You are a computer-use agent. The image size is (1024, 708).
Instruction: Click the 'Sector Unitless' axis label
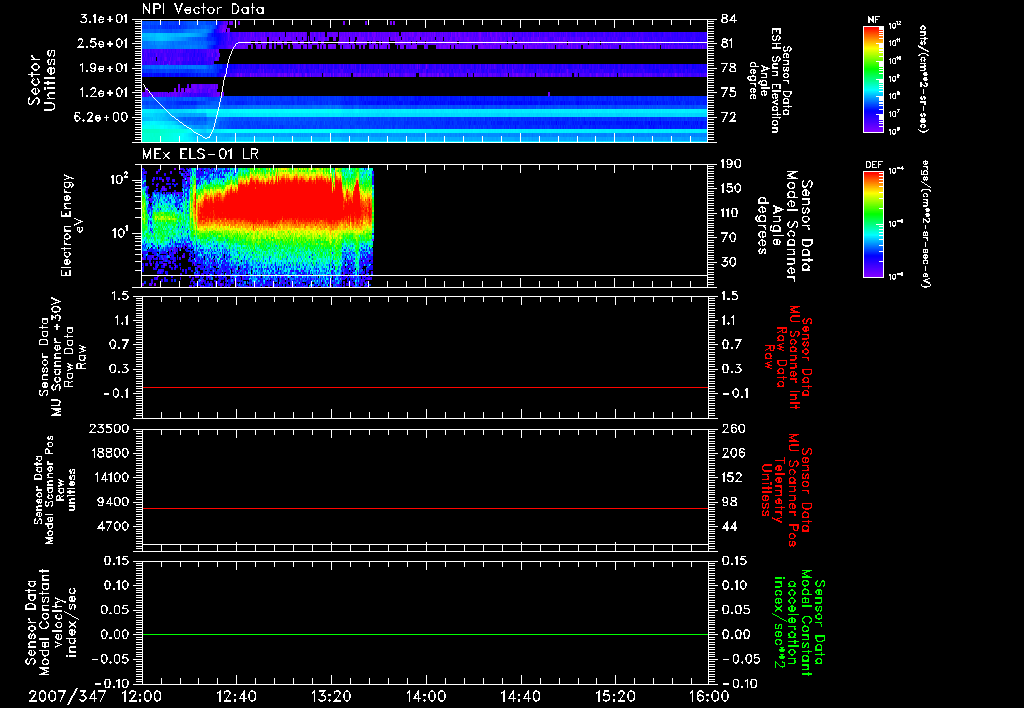(x=42, y=80)
